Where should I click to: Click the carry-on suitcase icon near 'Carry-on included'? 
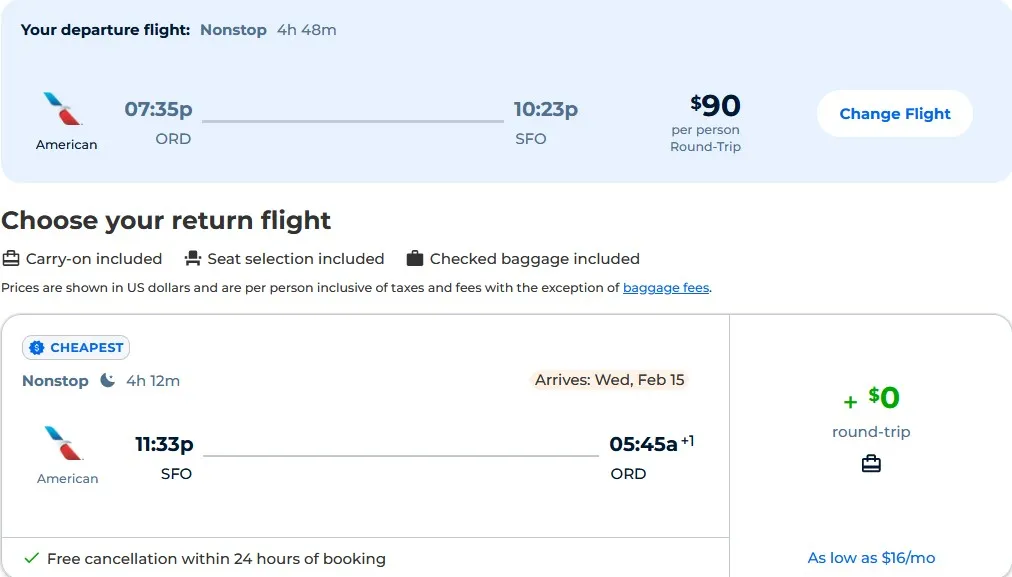(x=11, y=258)
